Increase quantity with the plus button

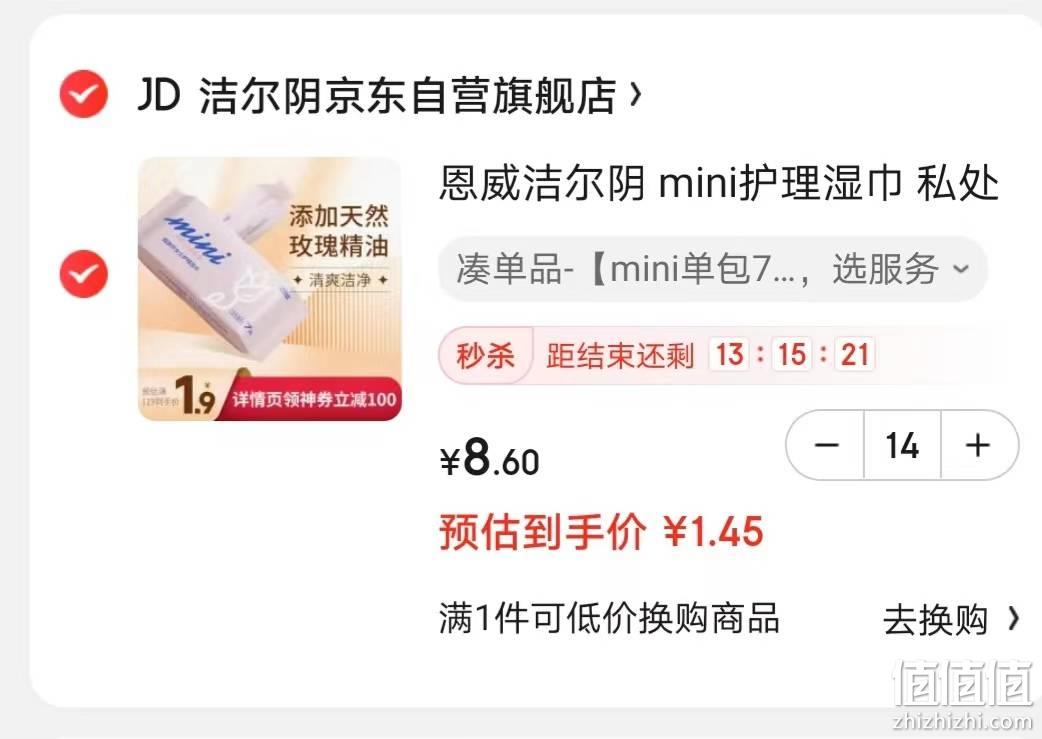(x=978, y=445)
